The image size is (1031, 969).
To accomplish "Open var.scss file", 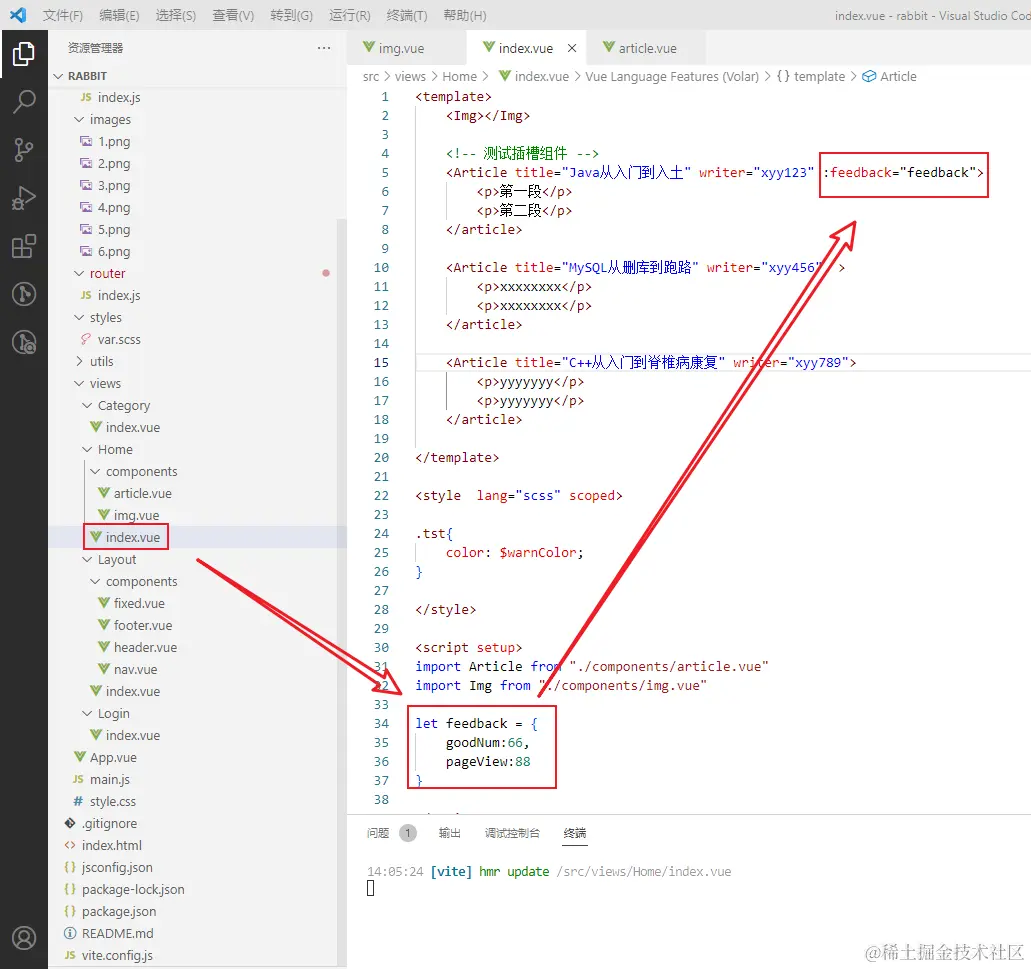I will pyautogui.click(x=118, y=339).
